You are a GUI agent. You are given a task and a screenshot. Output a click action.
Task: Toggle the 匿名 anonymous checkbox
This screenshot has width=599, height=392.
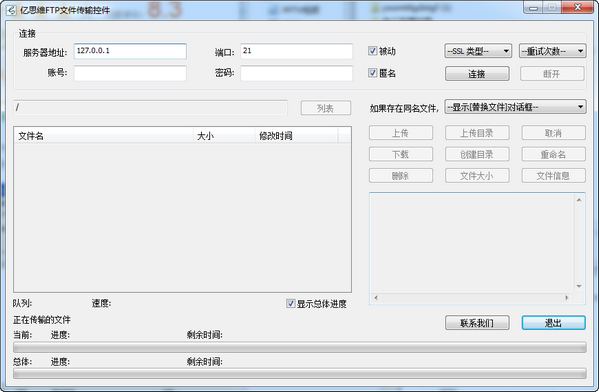click(x=372, y=73)
